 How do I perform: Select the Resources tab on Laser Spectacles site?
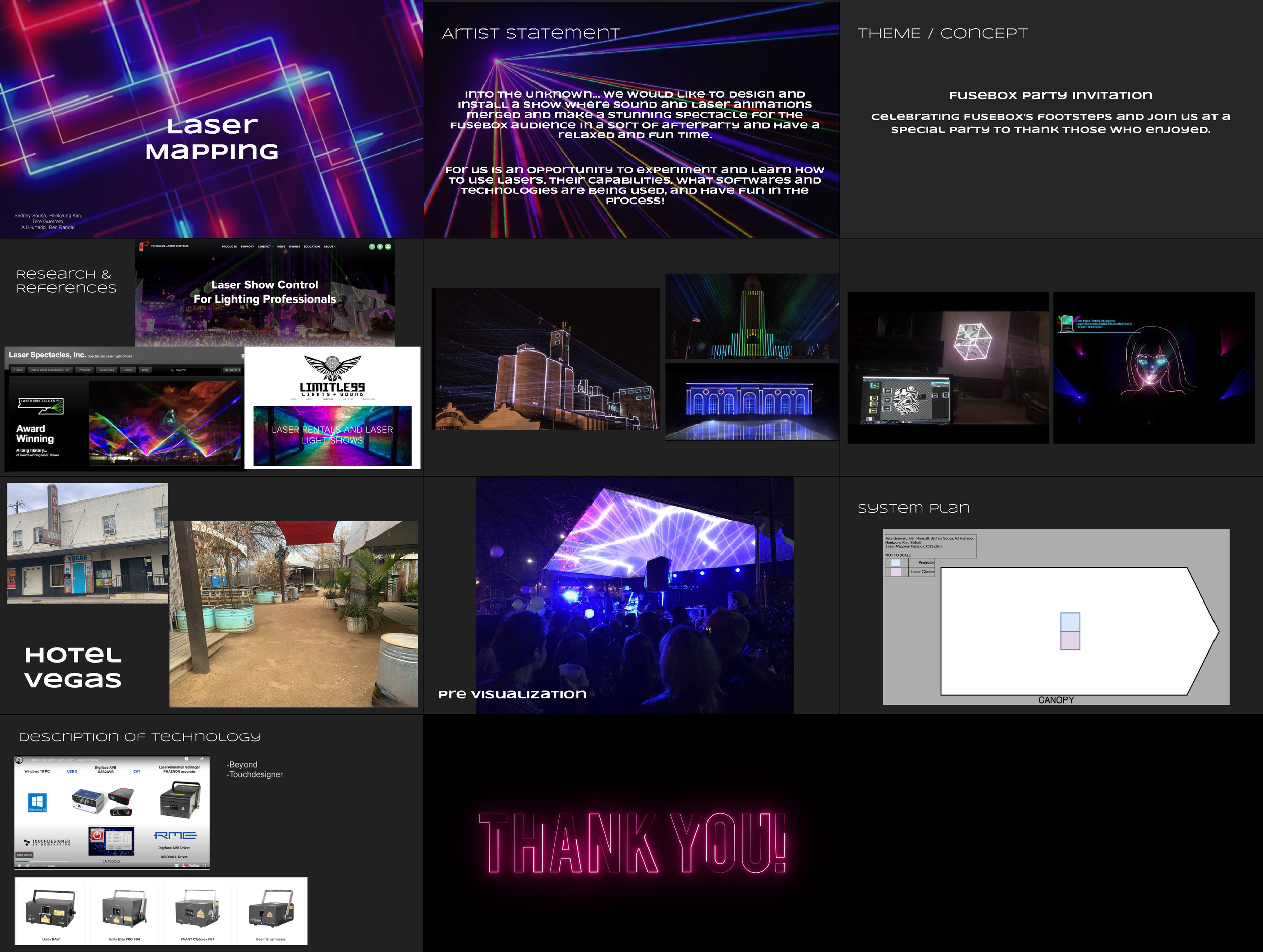point(107,370)
